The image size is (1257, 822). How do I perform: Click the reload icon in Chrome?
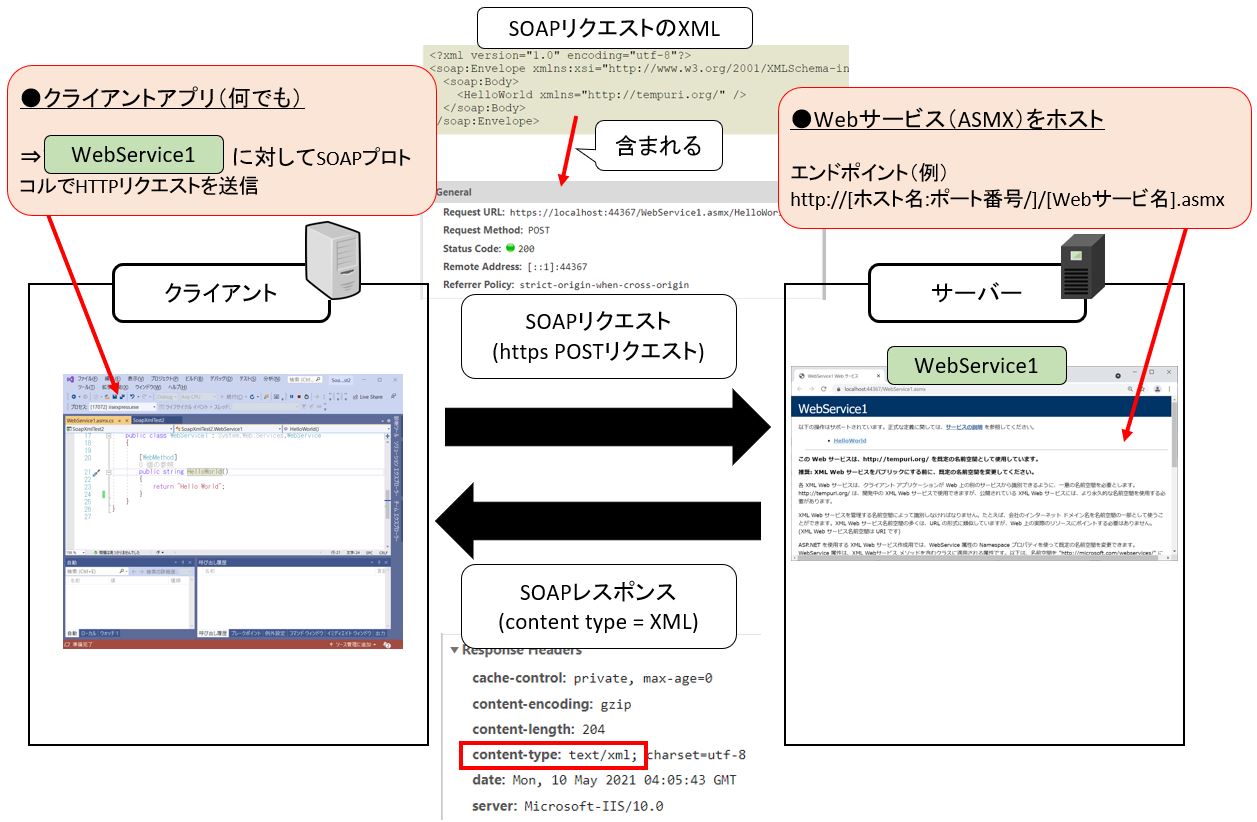[822, 388]
